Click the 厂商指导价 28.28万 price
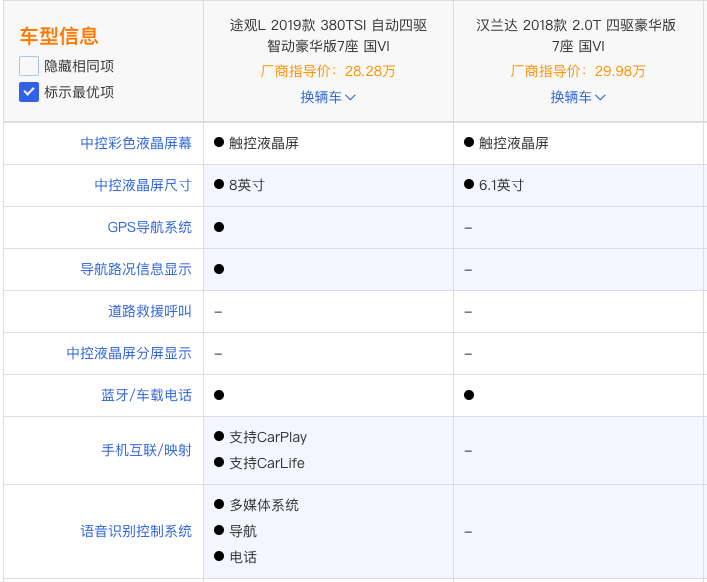The width and height of the screenshot is (707, 582). [x=328, y=71]
